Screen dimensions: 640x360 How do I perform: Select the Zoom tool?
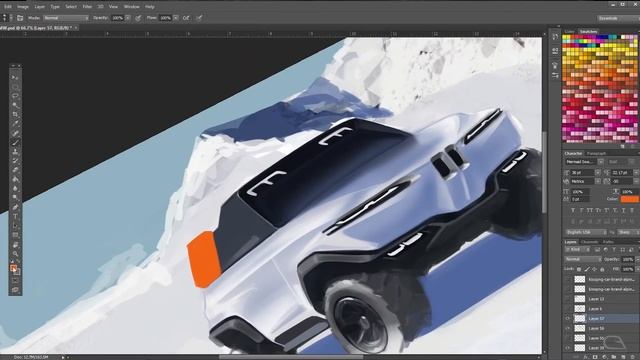15,253
